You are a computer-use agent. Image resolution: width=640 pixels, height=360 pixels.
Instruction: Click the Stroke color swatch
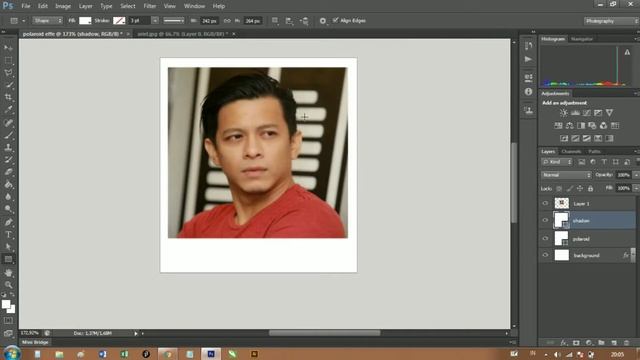pos(119,20)
